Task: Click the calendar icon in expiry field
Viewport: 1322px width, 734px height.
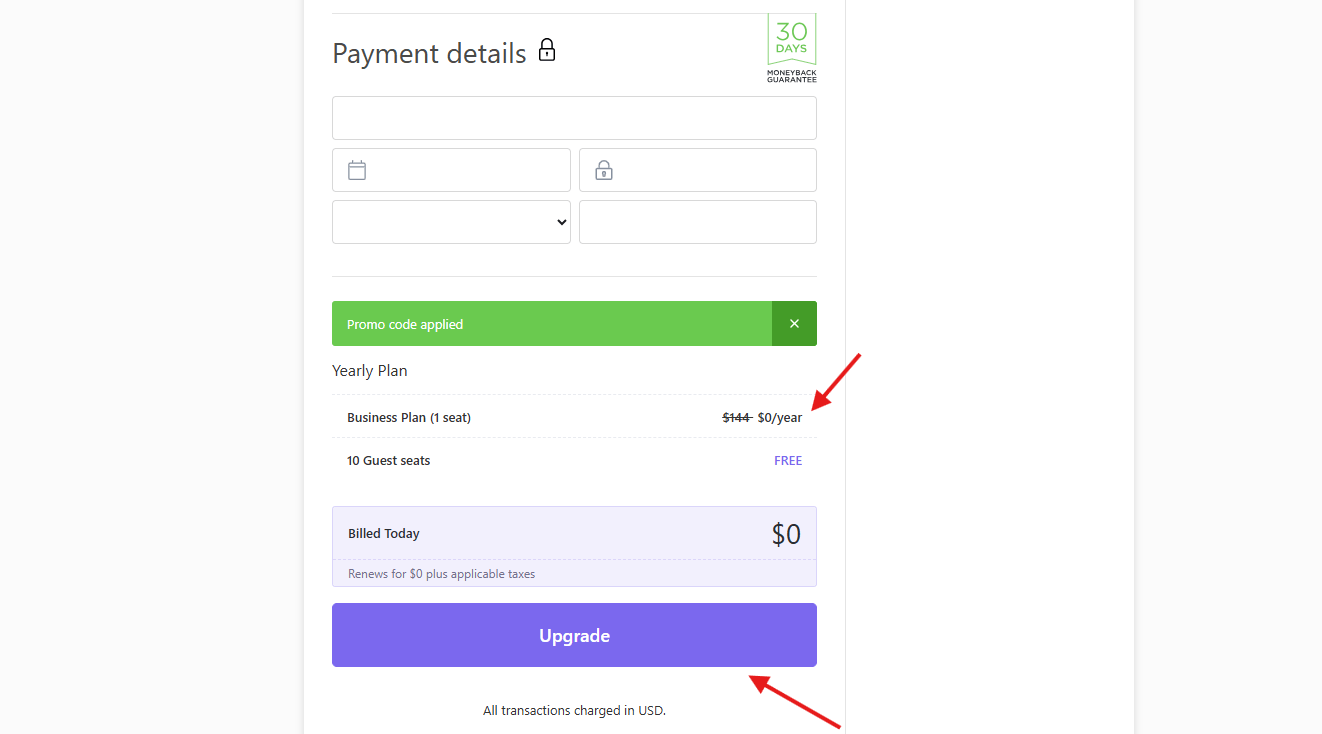Action: (x=357, y=170)
